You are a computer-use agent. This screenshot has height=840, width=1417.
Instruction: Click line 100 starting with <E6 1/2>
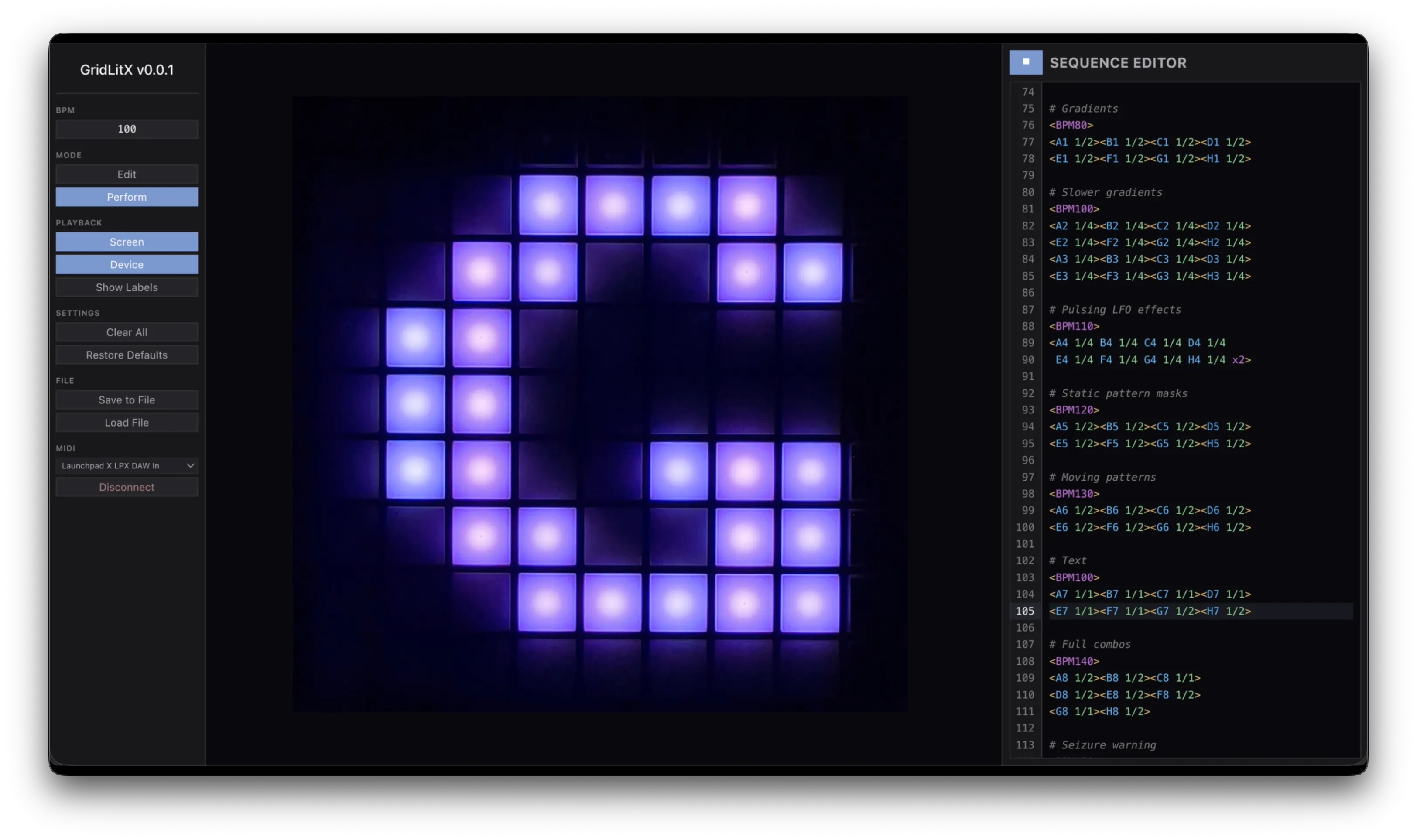pyautogui.click(x=1149, y=527)
